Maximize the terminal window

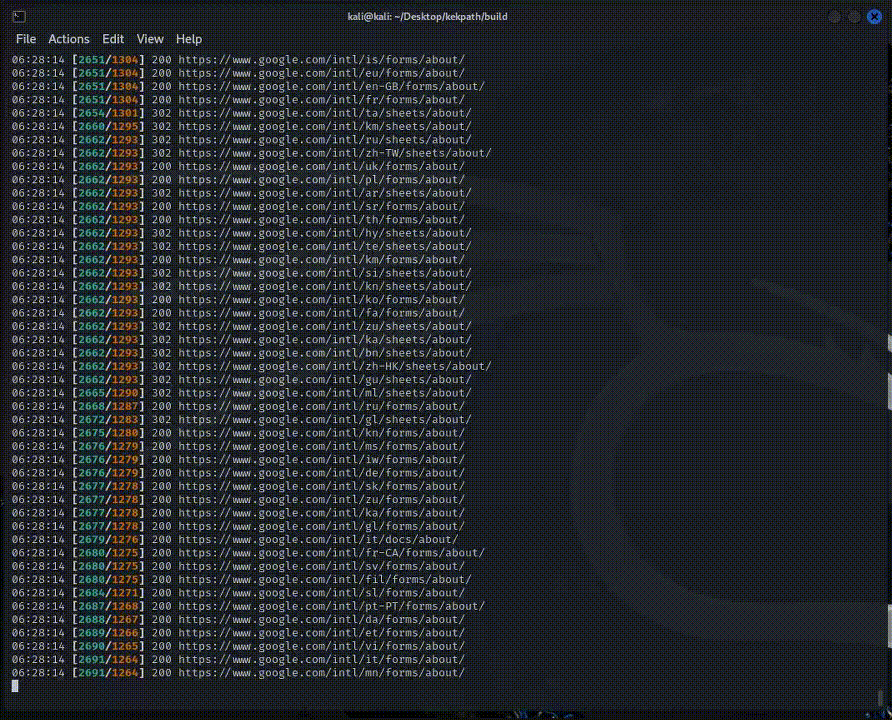[x=854, y=16]
